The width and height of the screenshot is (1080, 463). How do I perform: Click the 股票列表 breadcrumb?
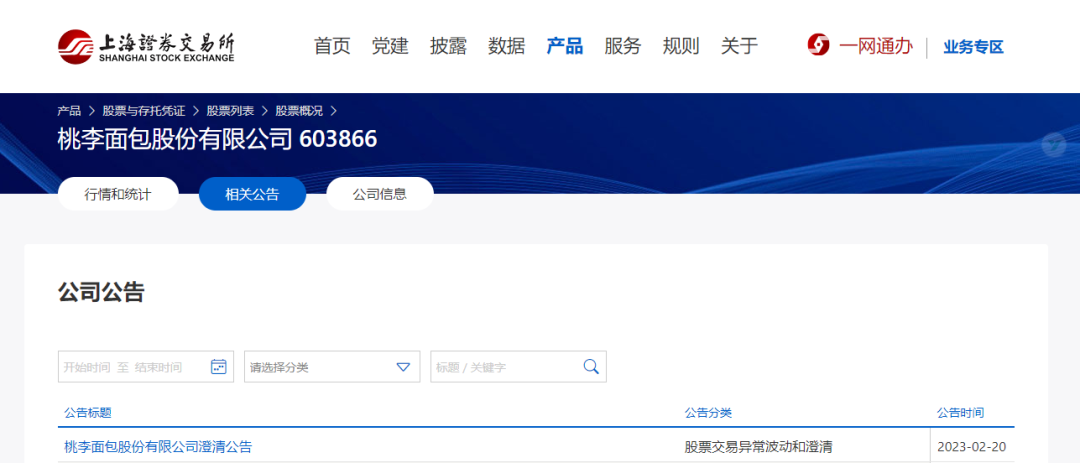tap(230, 110)
